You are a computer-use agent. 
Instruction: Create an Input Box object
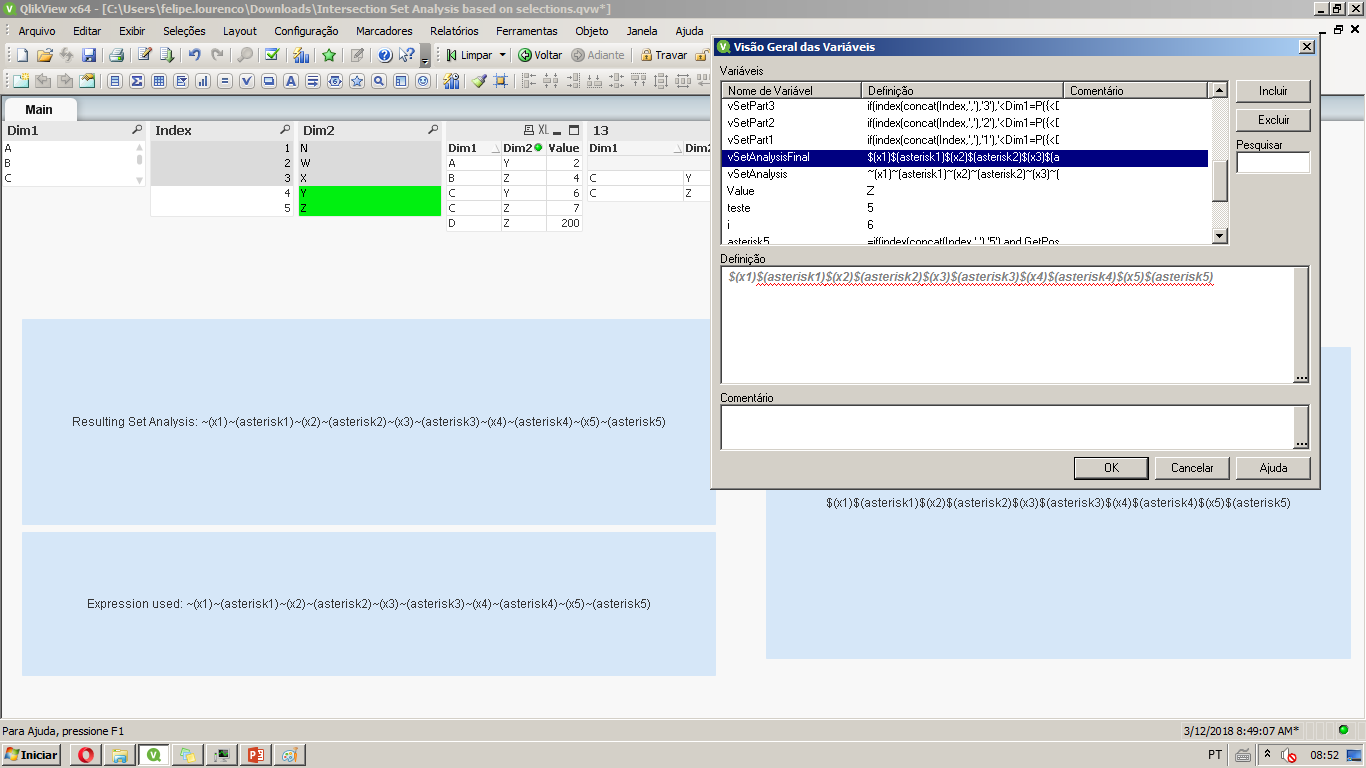[x=225, y=81]
